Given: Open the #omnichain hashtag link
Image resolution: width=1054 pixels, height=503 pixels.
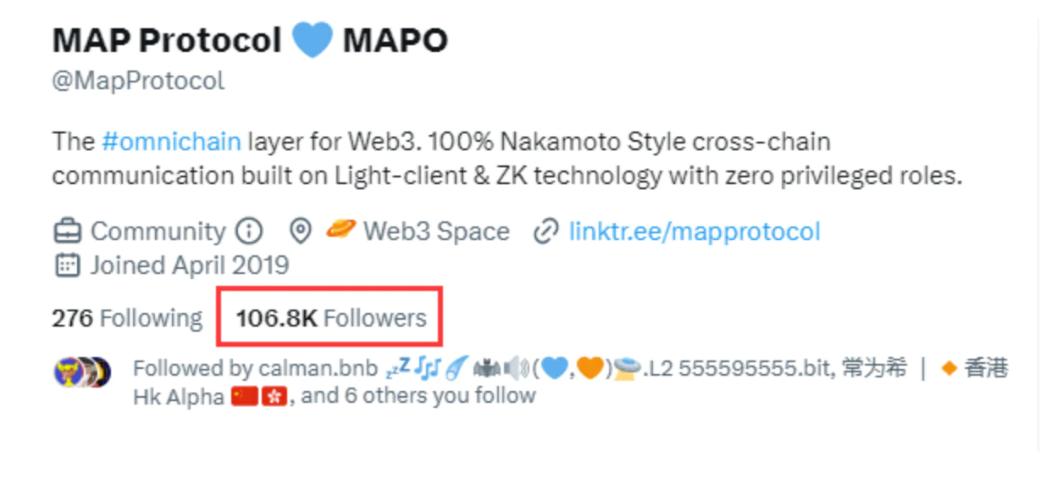Looking at the screenshot, I should pos(171,141).
